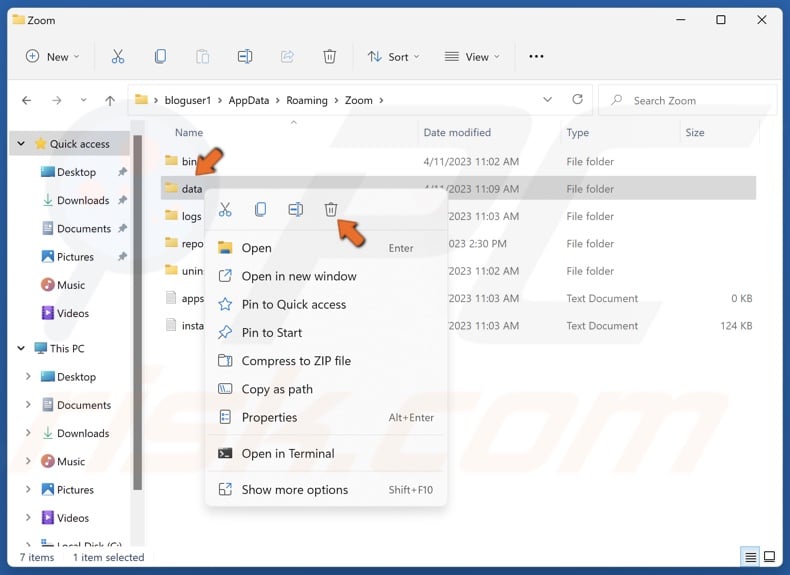Choose Compress to ZIP file
The height and width of the screenshot is (575, 790).
pyautogui.click(x=326, y=361)
